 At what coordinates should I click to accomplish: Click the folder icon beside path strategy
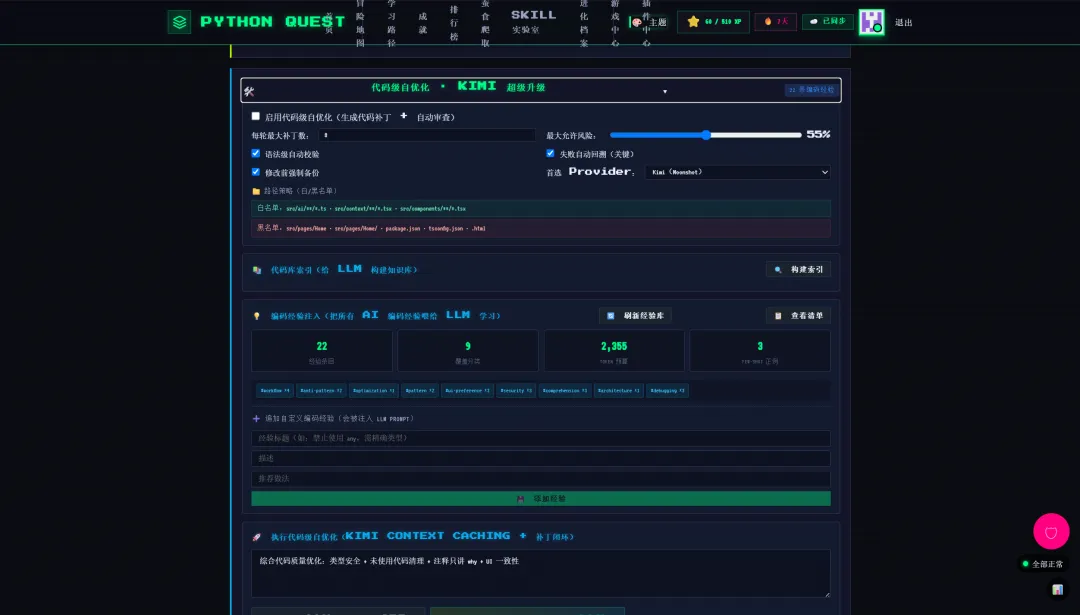pyautogui.click(x=256, y=191)
